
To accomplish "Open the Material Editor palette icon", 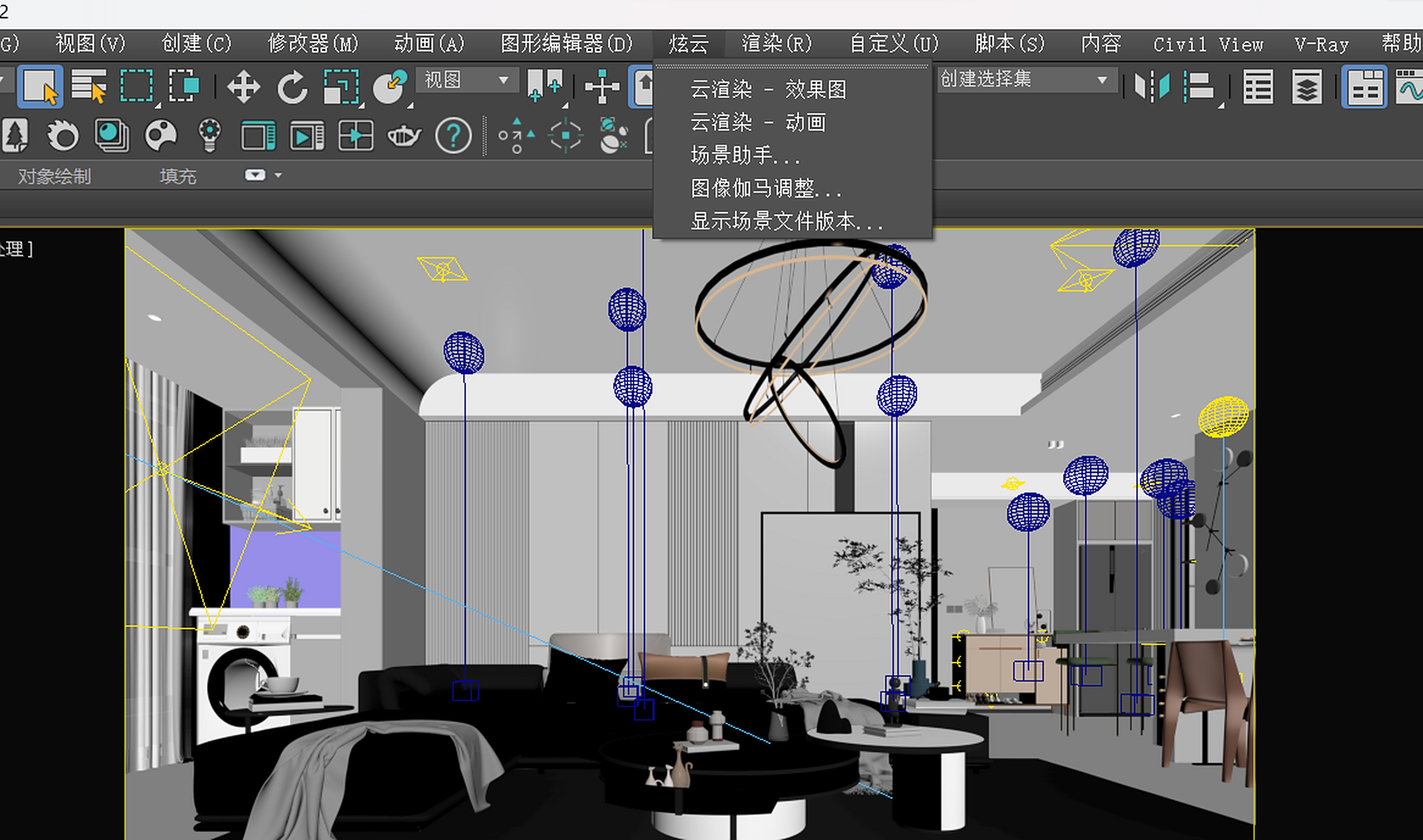I will click(161, 136).
